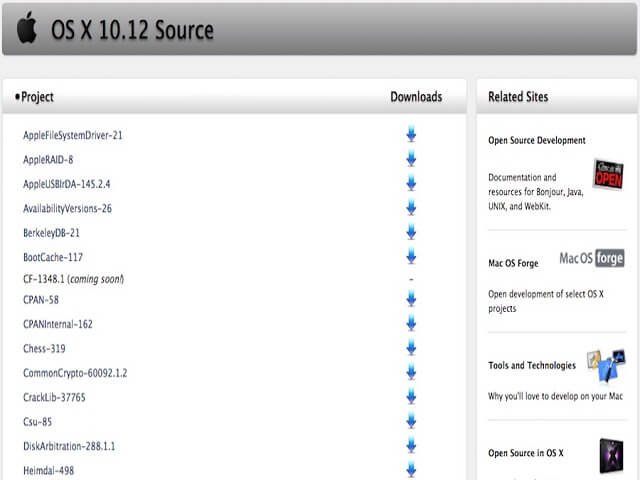Open the Open Source in OS X link
Image resolution: width=640 pixels, height=480 pixels.
tap(526, 453)
